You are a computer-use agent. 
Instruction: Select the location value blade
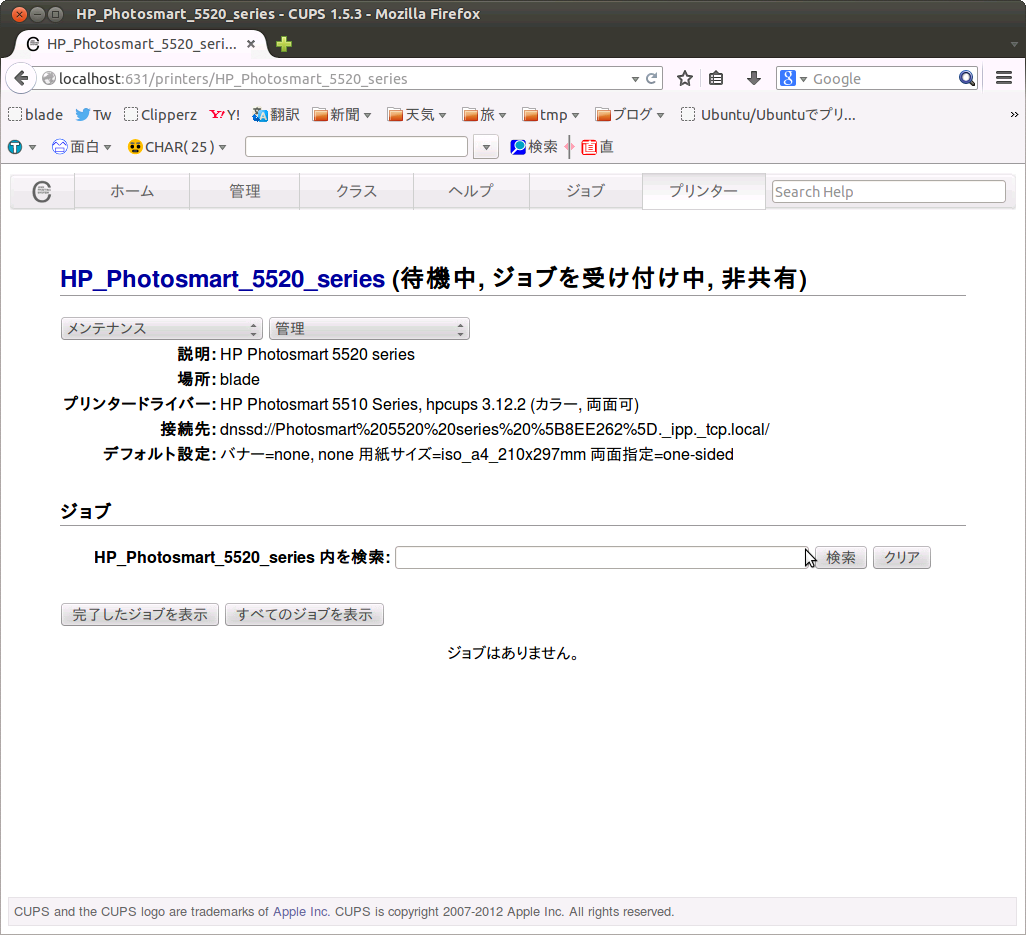pyautogui.click(x=239, y=379)
